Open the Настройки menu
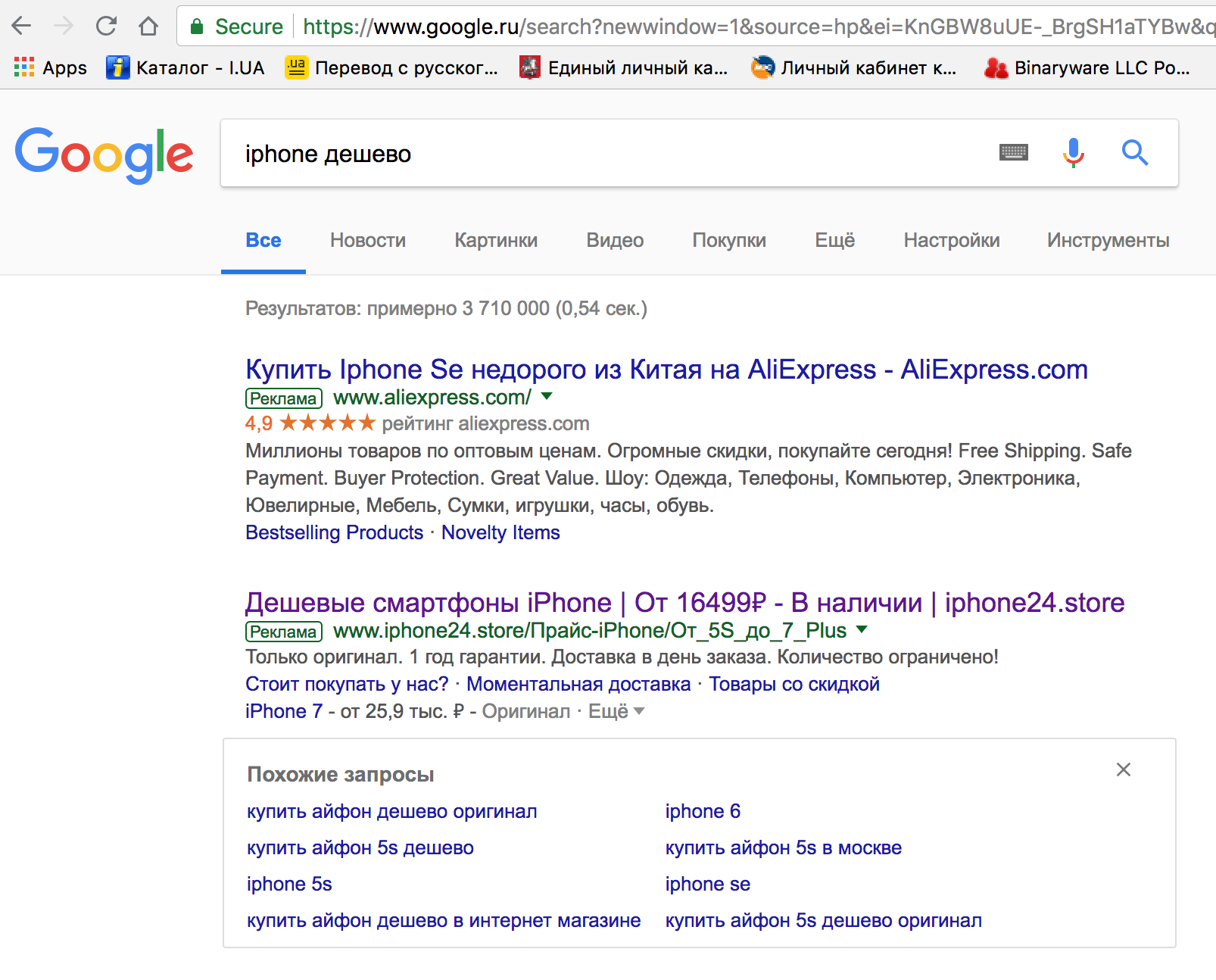Viewport: 1216px width, 980px height. (x=952, y=241)
